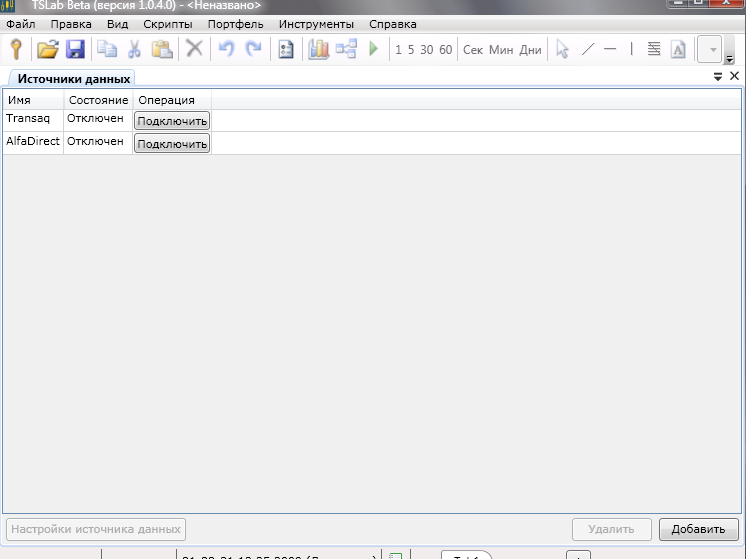Select the cursor pointer tool
The height and width of the screenshot is (559, 746).
(562, 49)
